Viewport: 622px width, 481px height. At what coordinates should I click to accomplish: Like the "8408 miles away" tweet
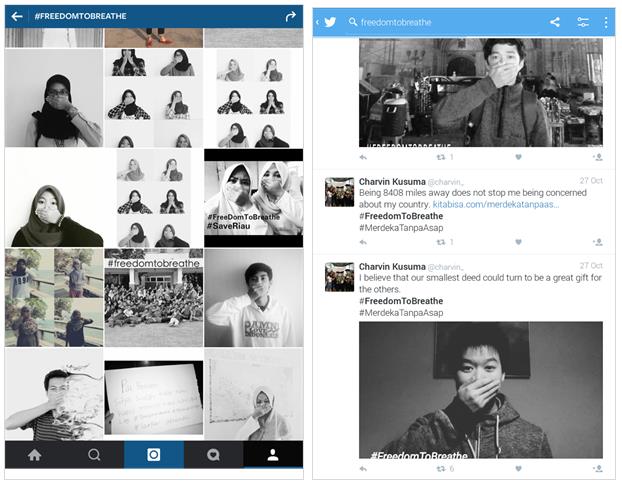pos(518,242)
